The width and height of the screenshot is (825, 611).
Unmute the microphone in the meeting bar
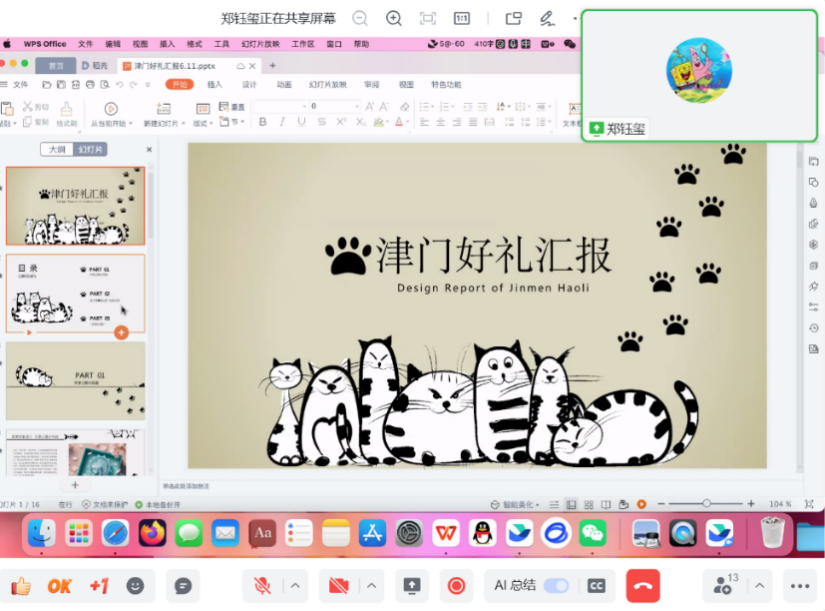coord(264,586)
